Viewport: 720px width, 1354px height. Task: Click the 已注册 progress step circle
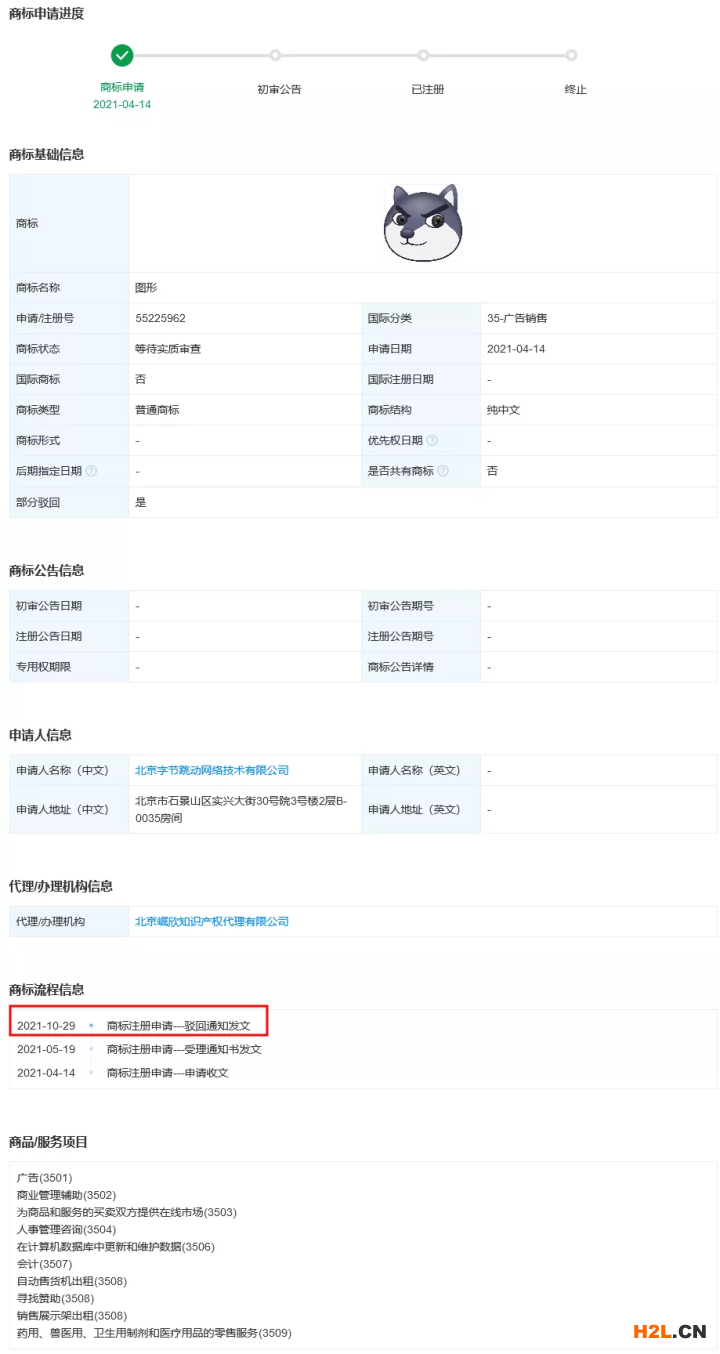[x=423, y=56]
